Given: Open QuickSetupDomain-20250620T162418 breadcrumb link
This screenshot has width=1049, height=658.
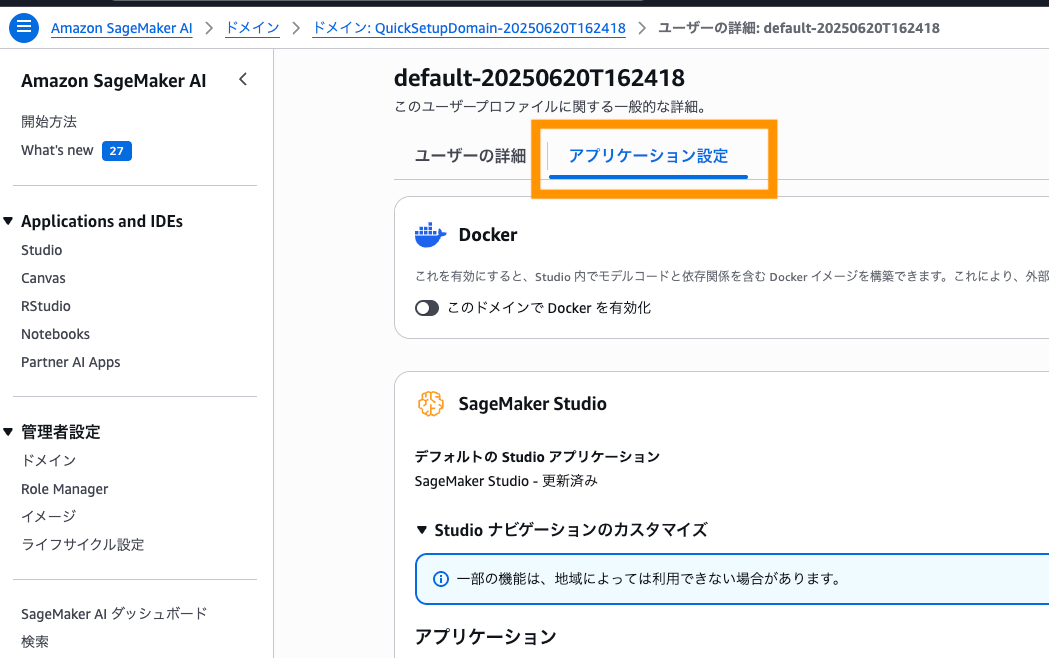Looking at the screenshot, I should (469, 28).
